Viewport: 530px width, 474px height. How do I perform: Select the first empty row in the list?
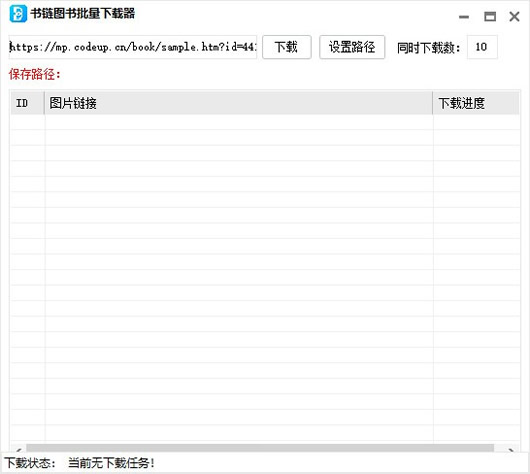pyautogui.click(x=265, y=122)
